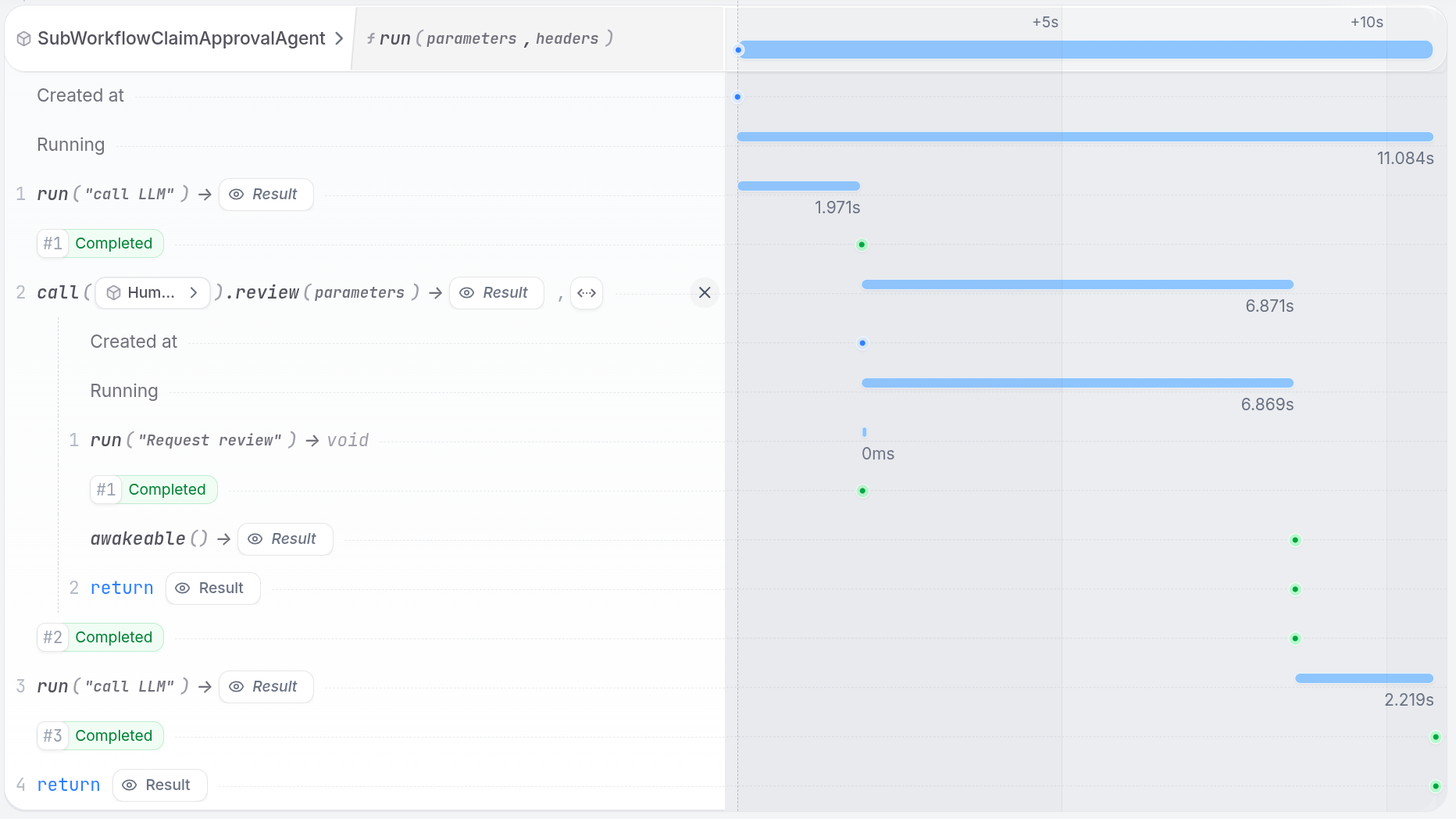Click the chevron inside the Hum... chip
This screenshot has height=819, width=1456.
[194, 293]
